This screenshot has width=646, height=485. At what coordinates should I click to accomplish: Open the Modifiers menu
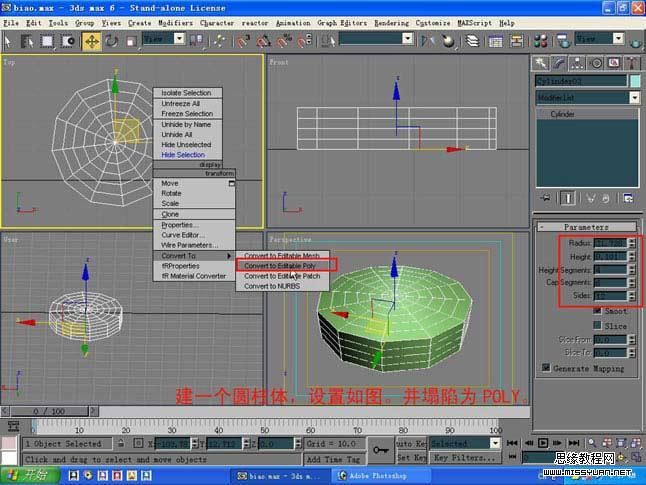[176, 23]
